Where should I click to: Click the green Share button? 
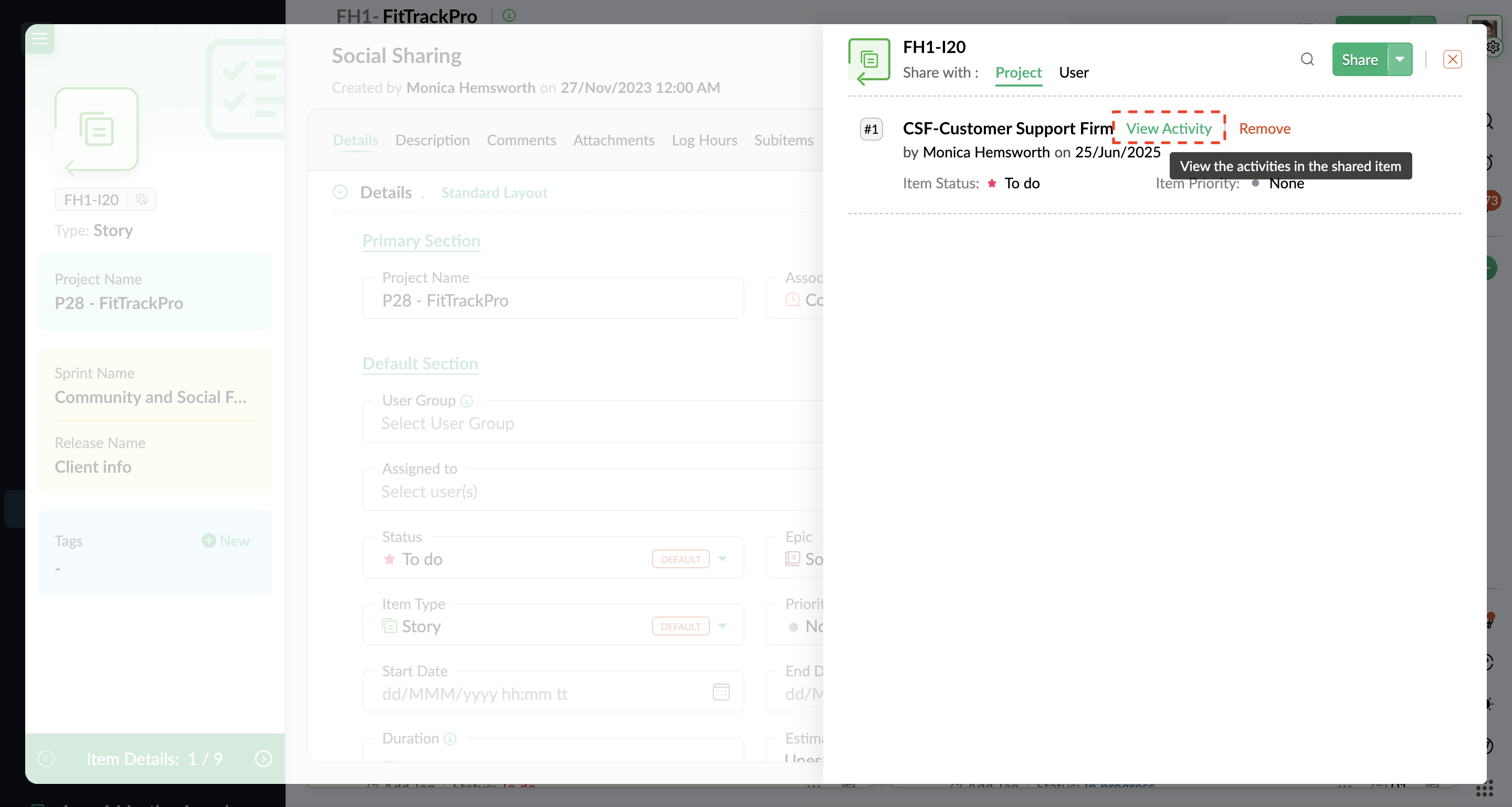click(x=1359, y=59)
